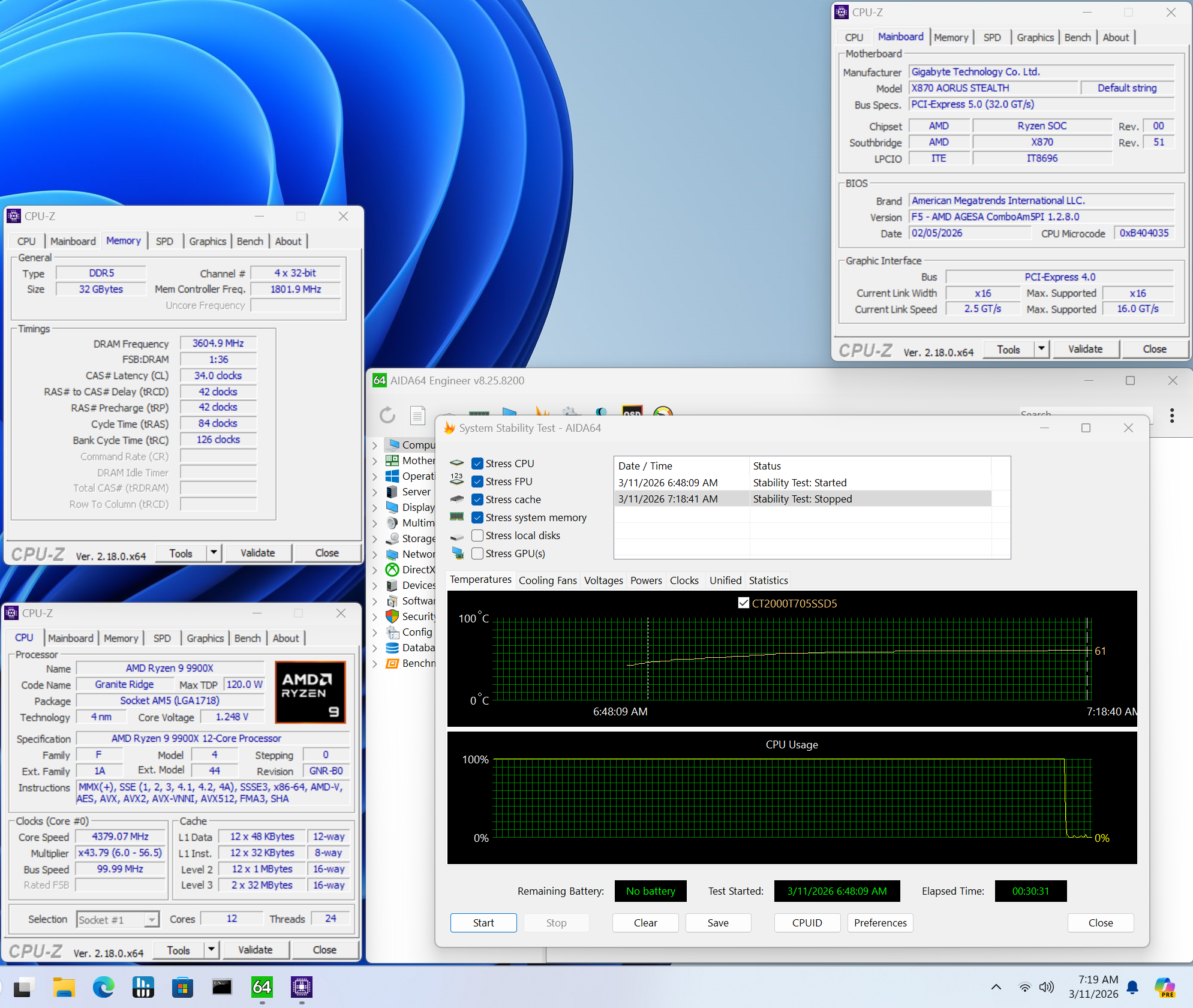The width and height of the screenshot is (1193, 1008).
Task: Uncheck the CT2000T705SSD5 temperature graph option
Action: [x=744, y=603]
